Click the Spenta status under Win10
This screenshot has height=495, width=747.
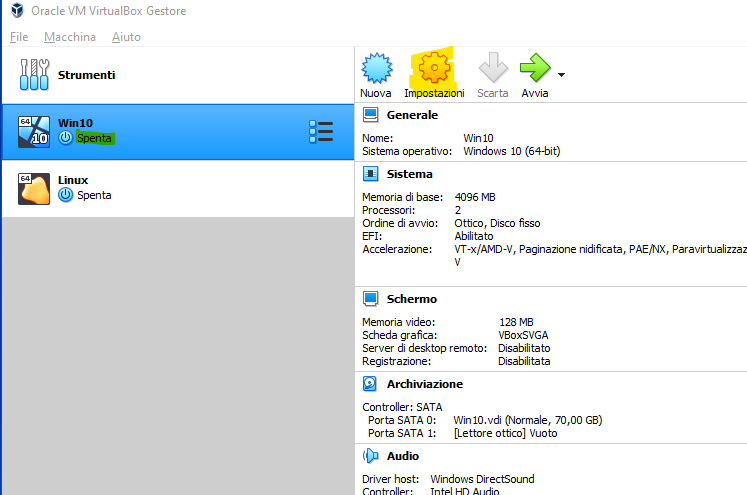pyautogui.click(x=94, y=138)
